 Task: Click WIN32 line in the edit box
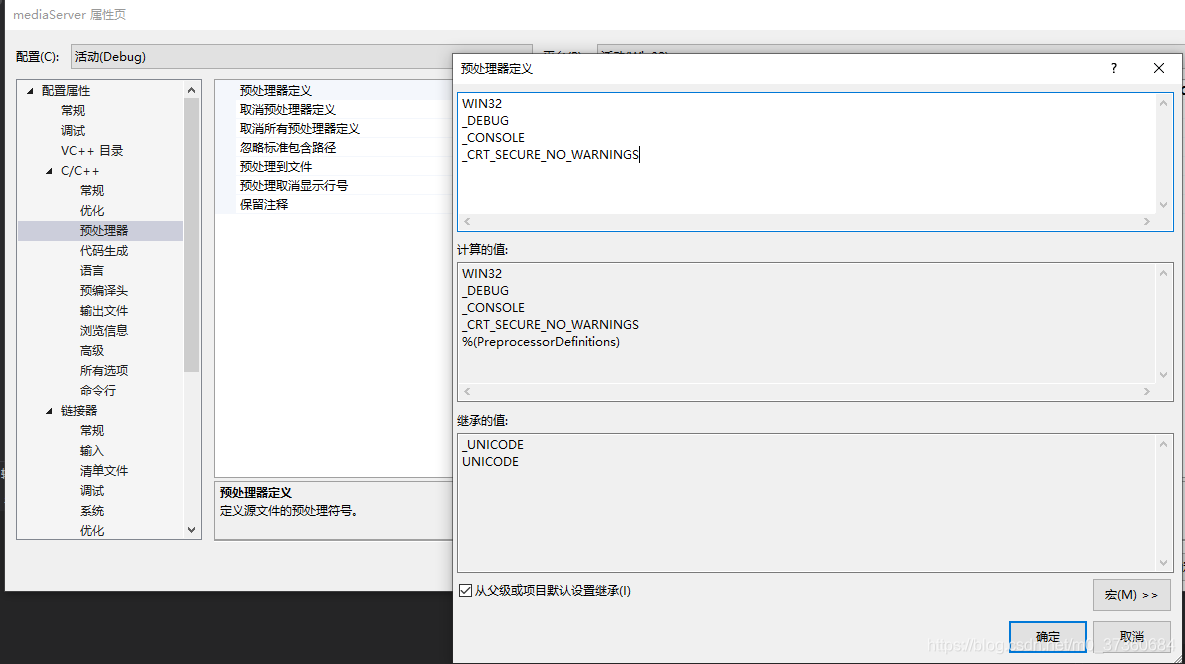click(482, 103)
